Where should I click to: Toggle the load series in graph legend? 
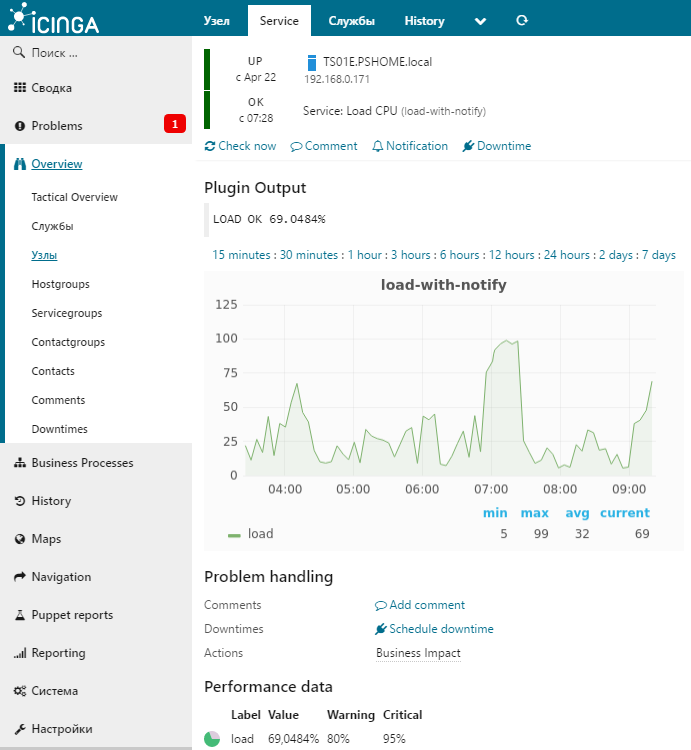click(251, 534)
